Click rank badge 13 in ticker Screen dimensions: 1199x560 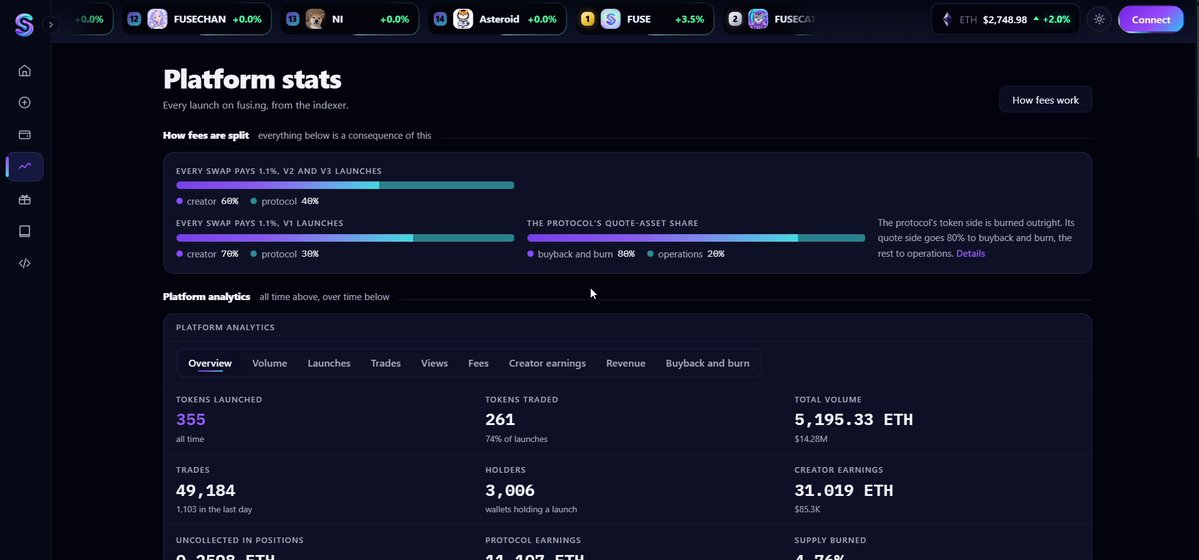click(x=292, y=19)
